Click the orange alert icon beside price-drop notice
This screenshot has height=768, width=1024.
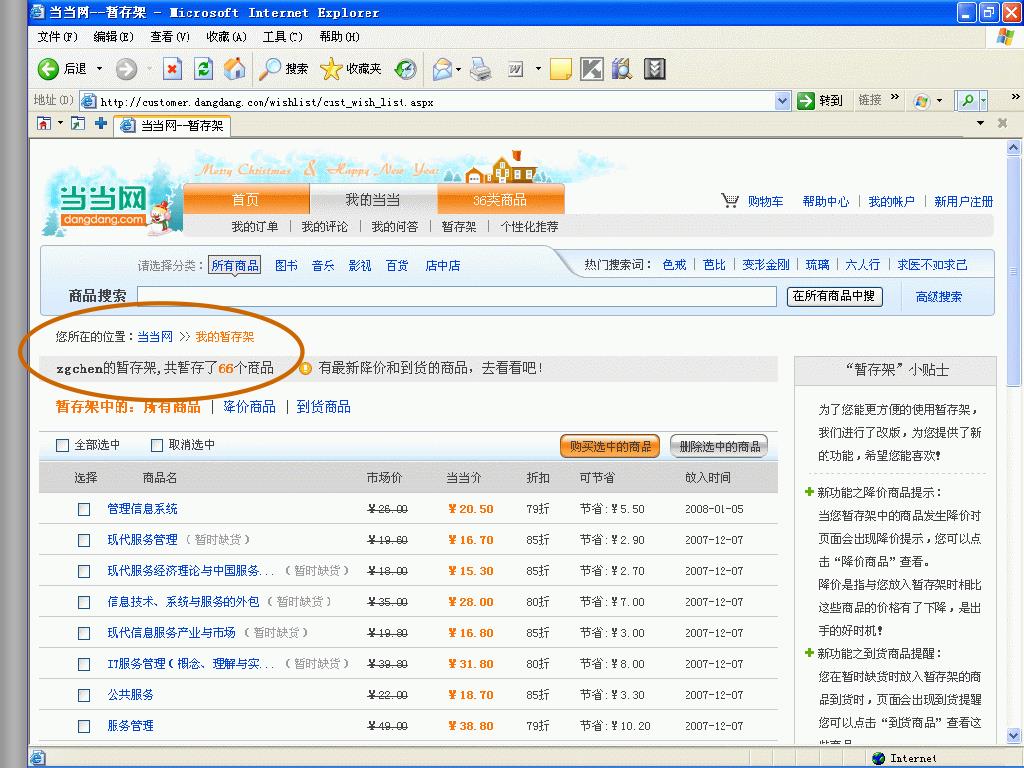[305, 368]
